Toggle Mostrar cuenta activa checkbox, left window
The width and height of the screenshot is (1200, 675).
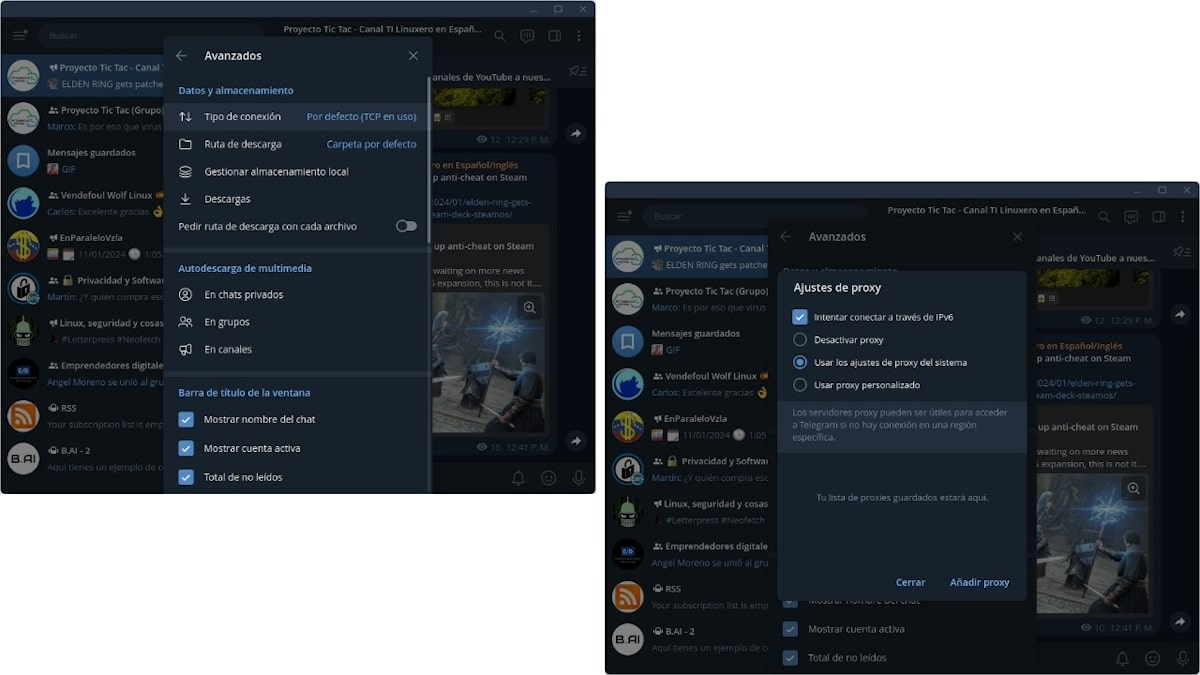186,448
